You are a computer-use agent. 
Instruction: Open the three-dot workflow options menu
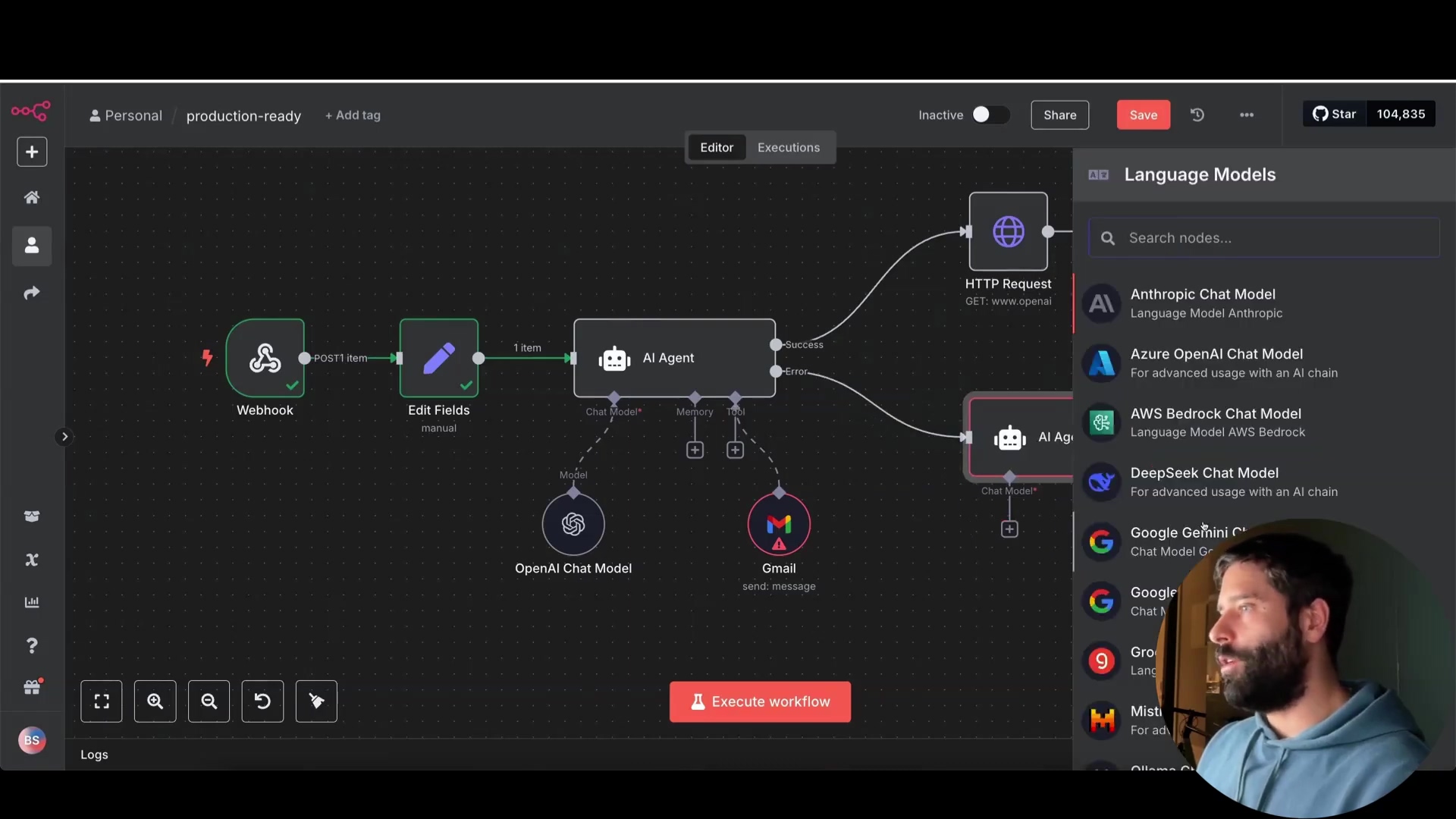[x=1247, y=115]
